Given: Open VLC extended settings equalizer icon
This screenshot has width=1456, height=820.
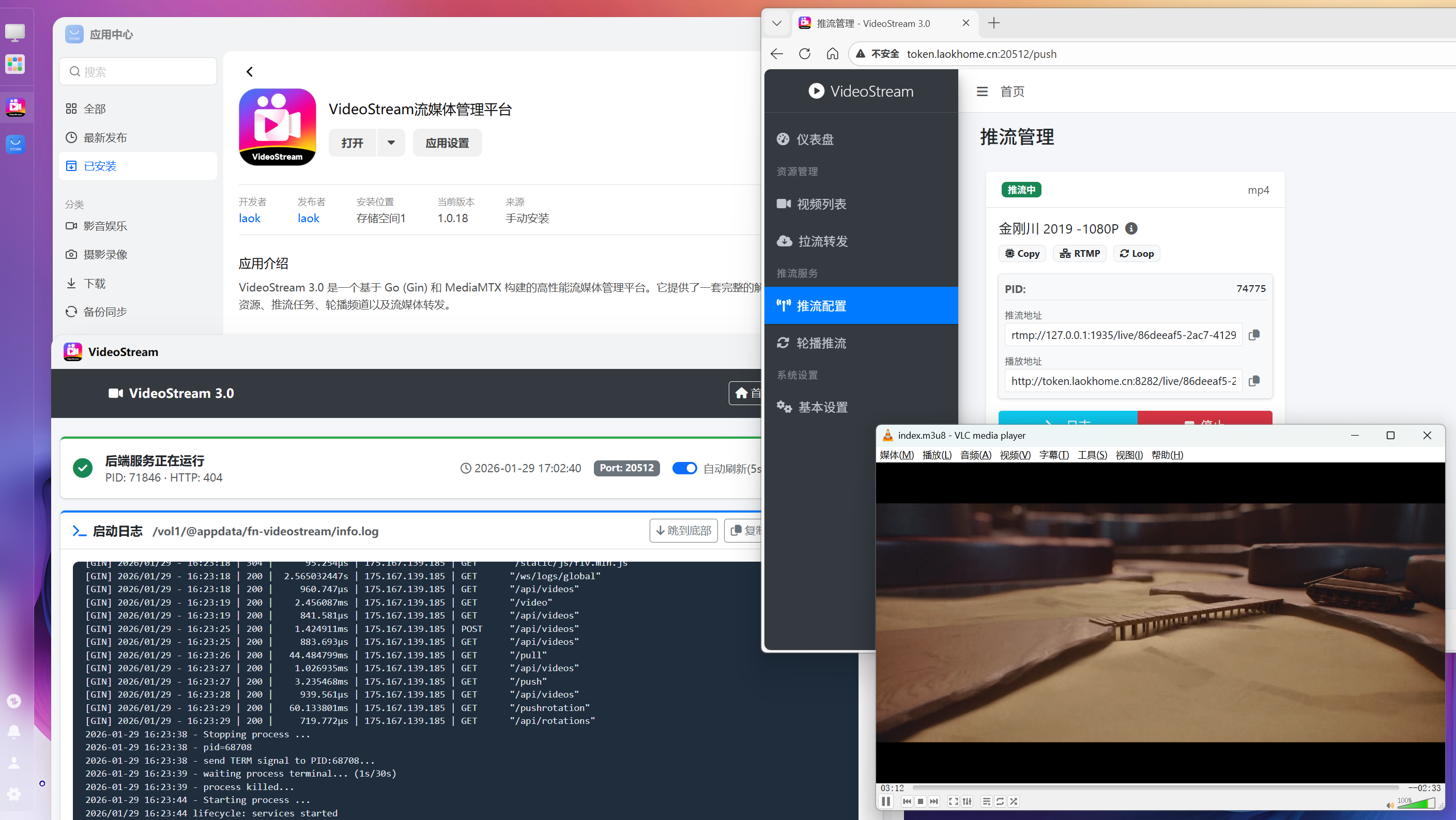Looking at the screenshot, I should tap(967, 801).
